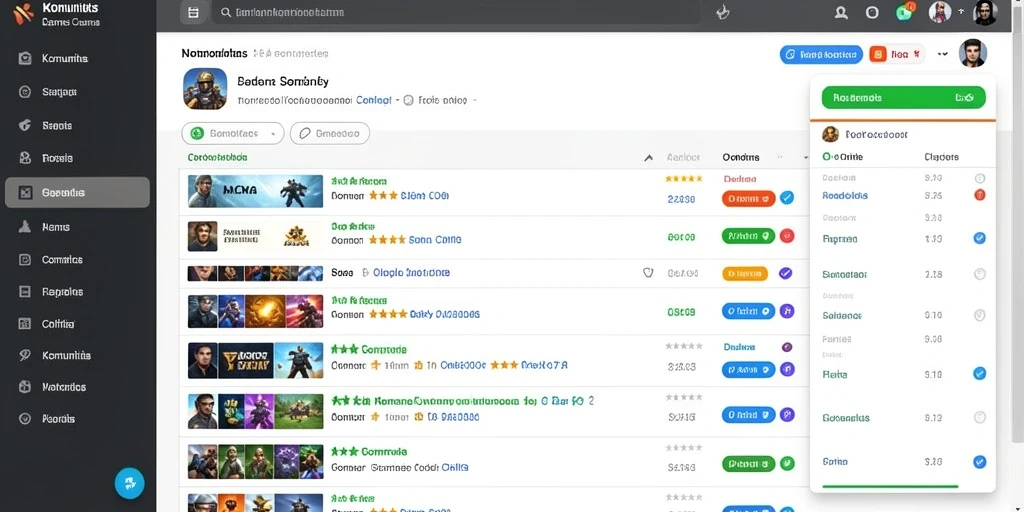Screen dimensions: 1024x512
Task: Open the 'Oondms' column dropdown arrow
Action: [x=805, y=157]
